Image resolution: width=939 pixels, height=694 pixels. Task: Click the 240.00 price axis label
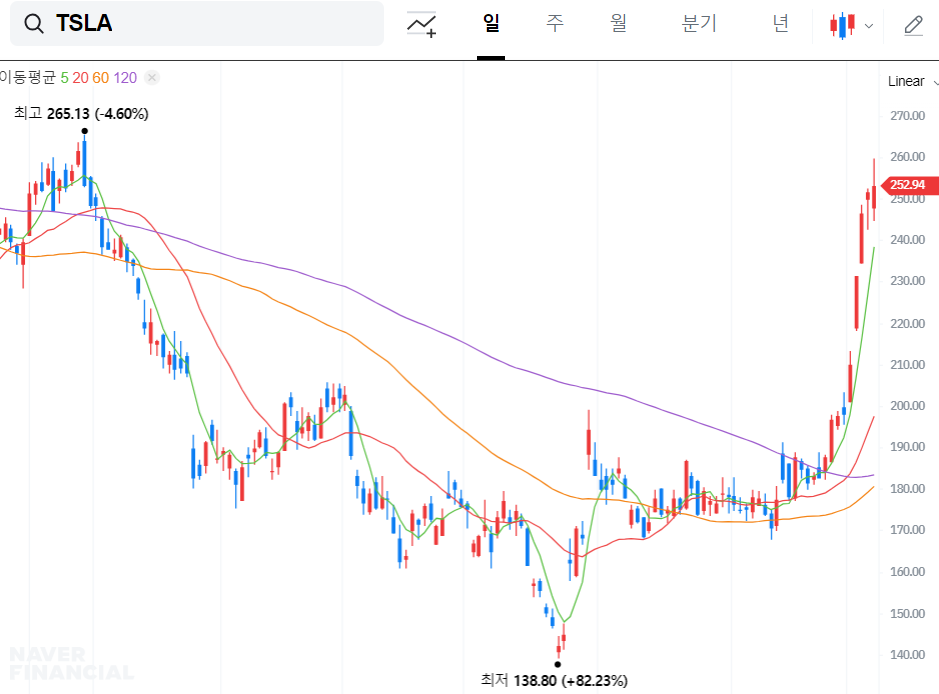pos(907,240)
